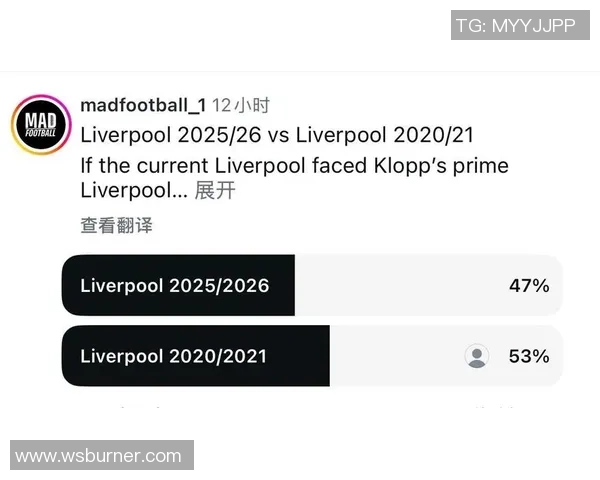Screen dimensions: 600x480
Task: Click the truncated "Liverpool…" text before 展开
Action: click(x=133, y=191)
